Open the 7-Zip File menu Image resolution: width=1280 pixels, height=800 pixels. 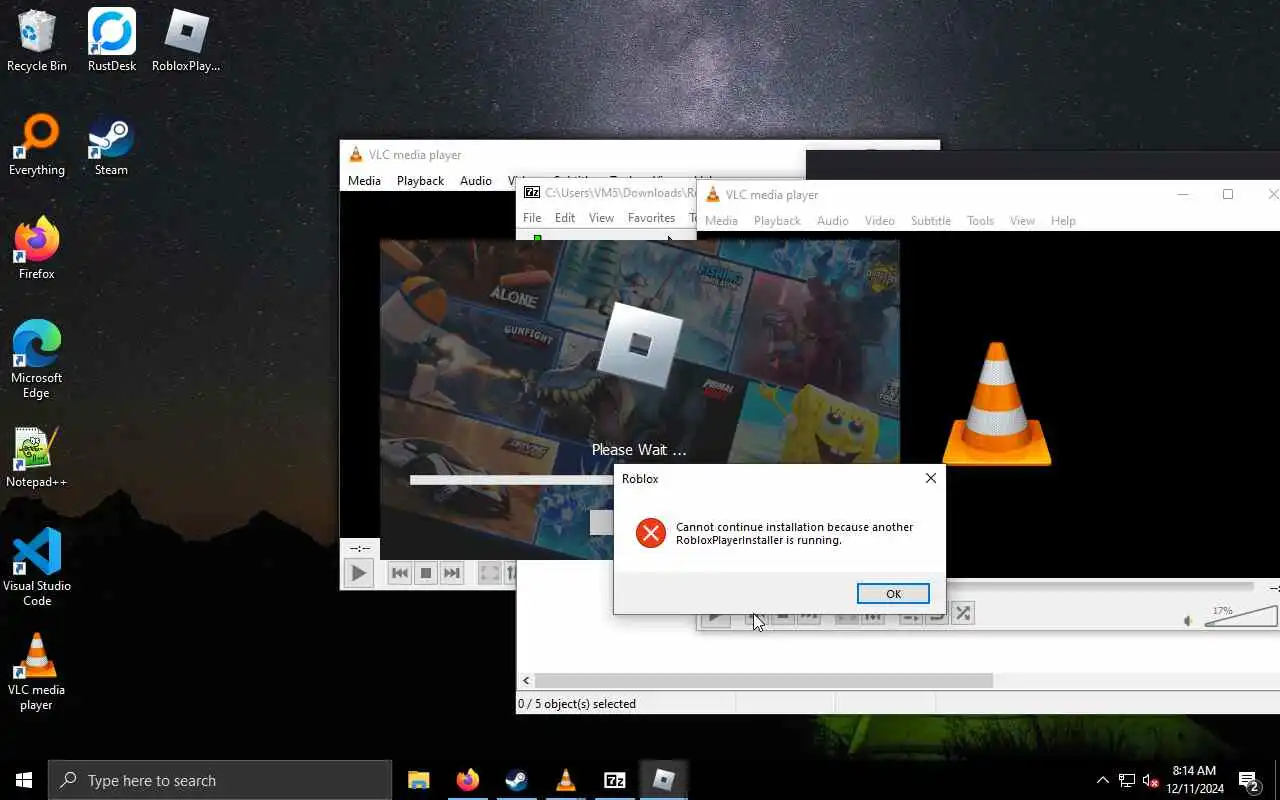532,218
